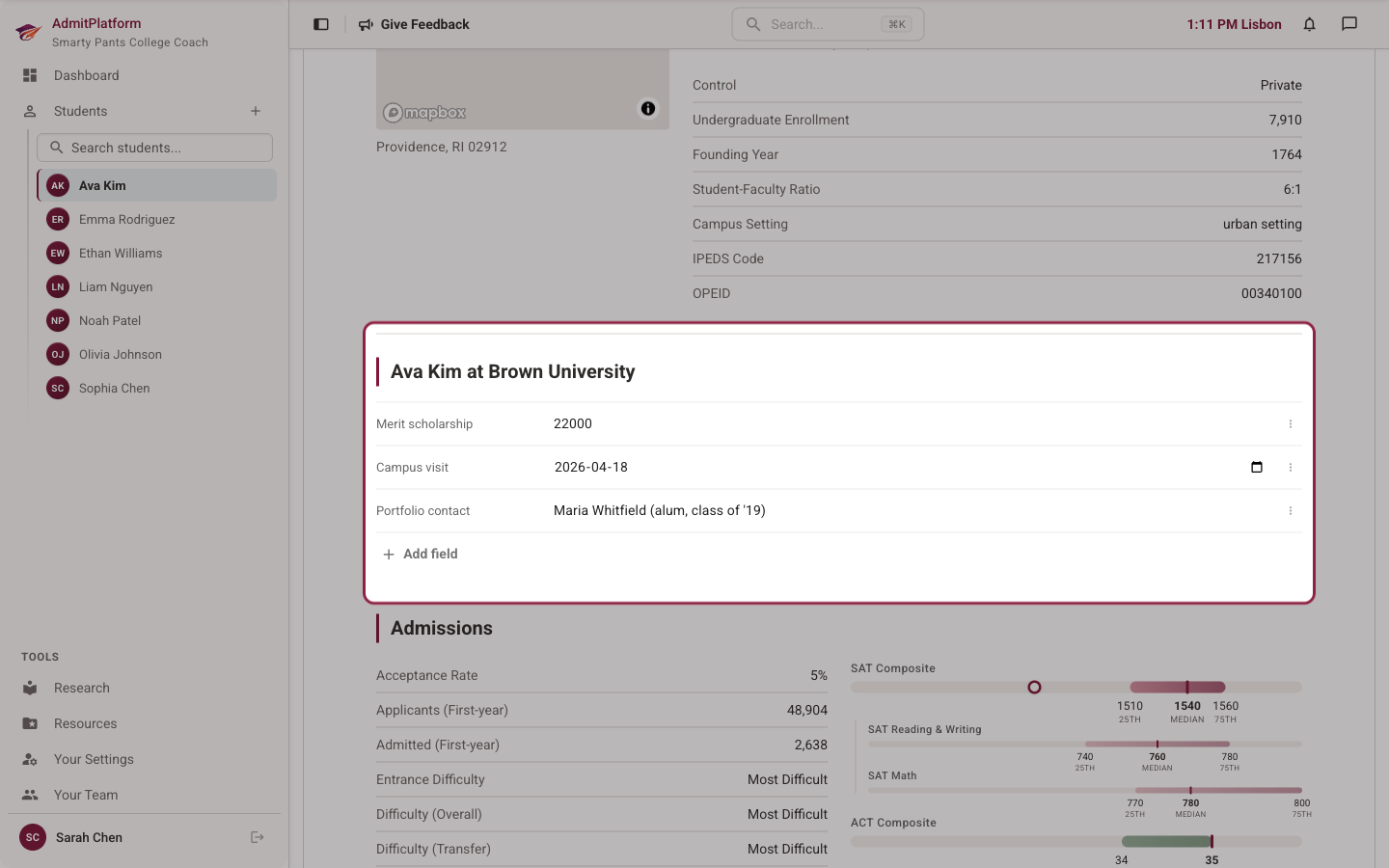Edit the Merit scholarship value 22000

pyautogui.click(x=912, y=423)
